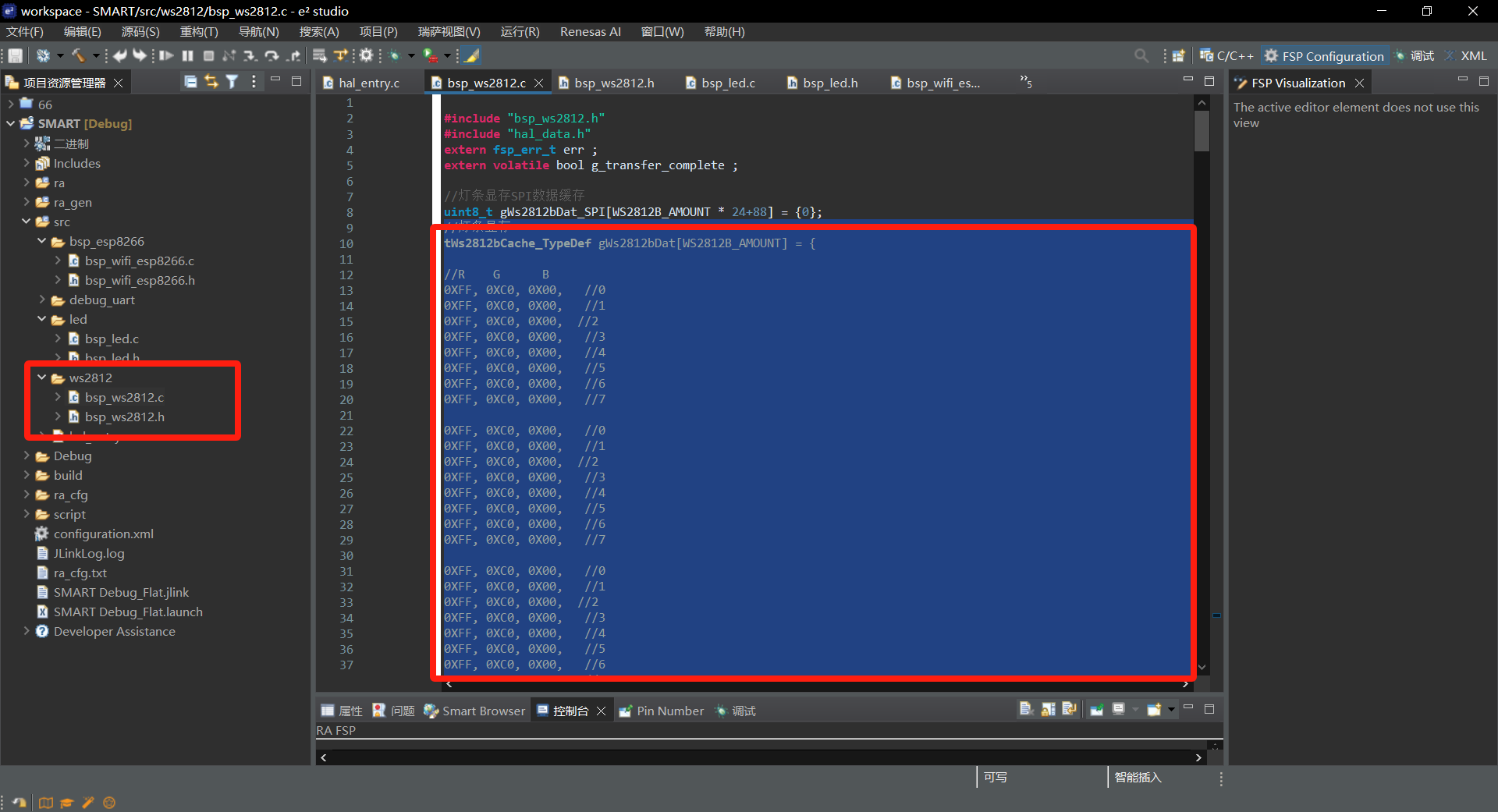Close the bsp_ws2812.c editor tab
The width and height of the screenshot is (1498, 812).
538,83
